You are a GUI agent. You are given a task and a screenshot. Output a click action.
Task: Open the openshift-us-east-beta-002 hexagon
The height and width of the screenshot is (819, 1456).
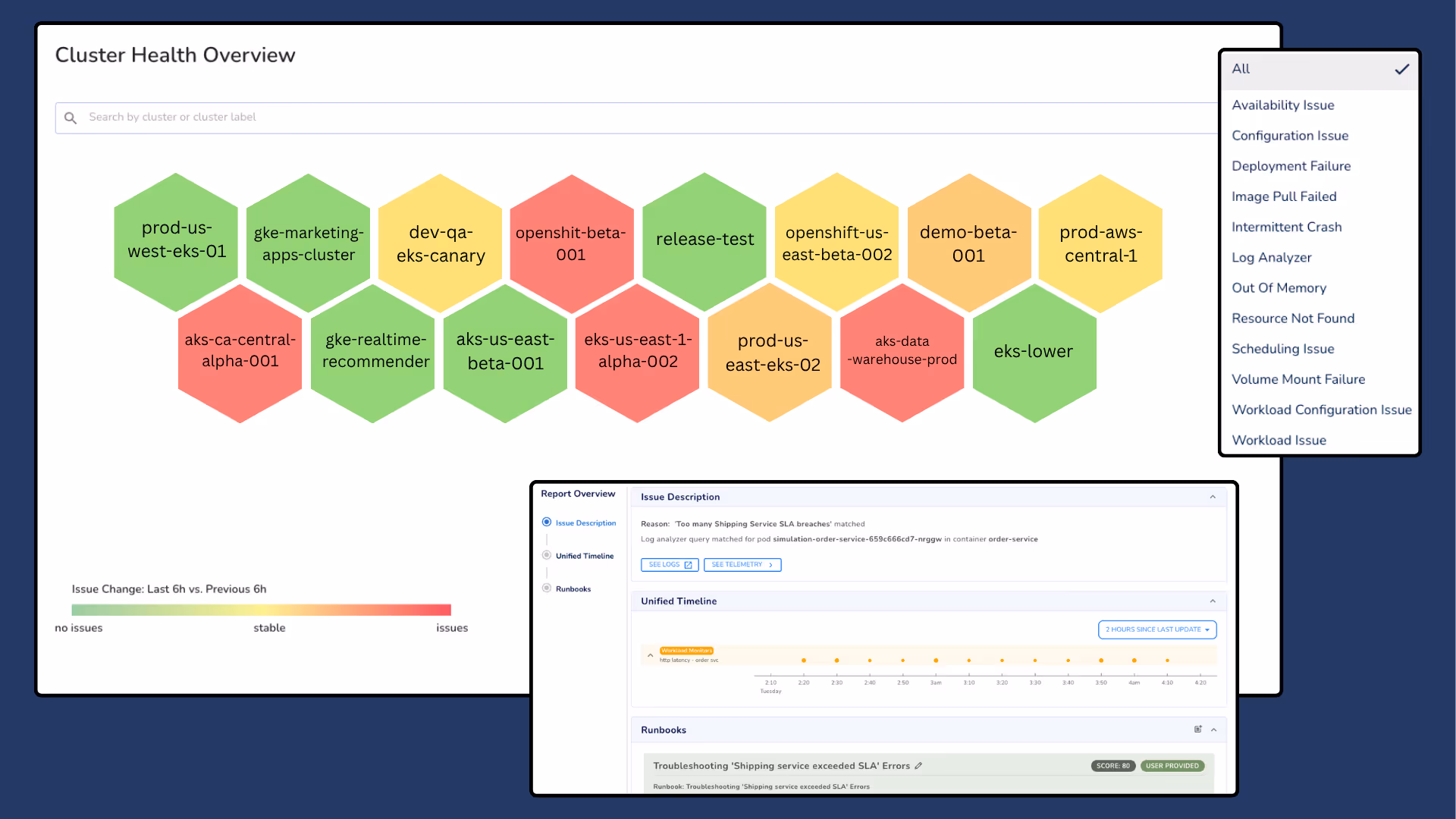point(836,243)
